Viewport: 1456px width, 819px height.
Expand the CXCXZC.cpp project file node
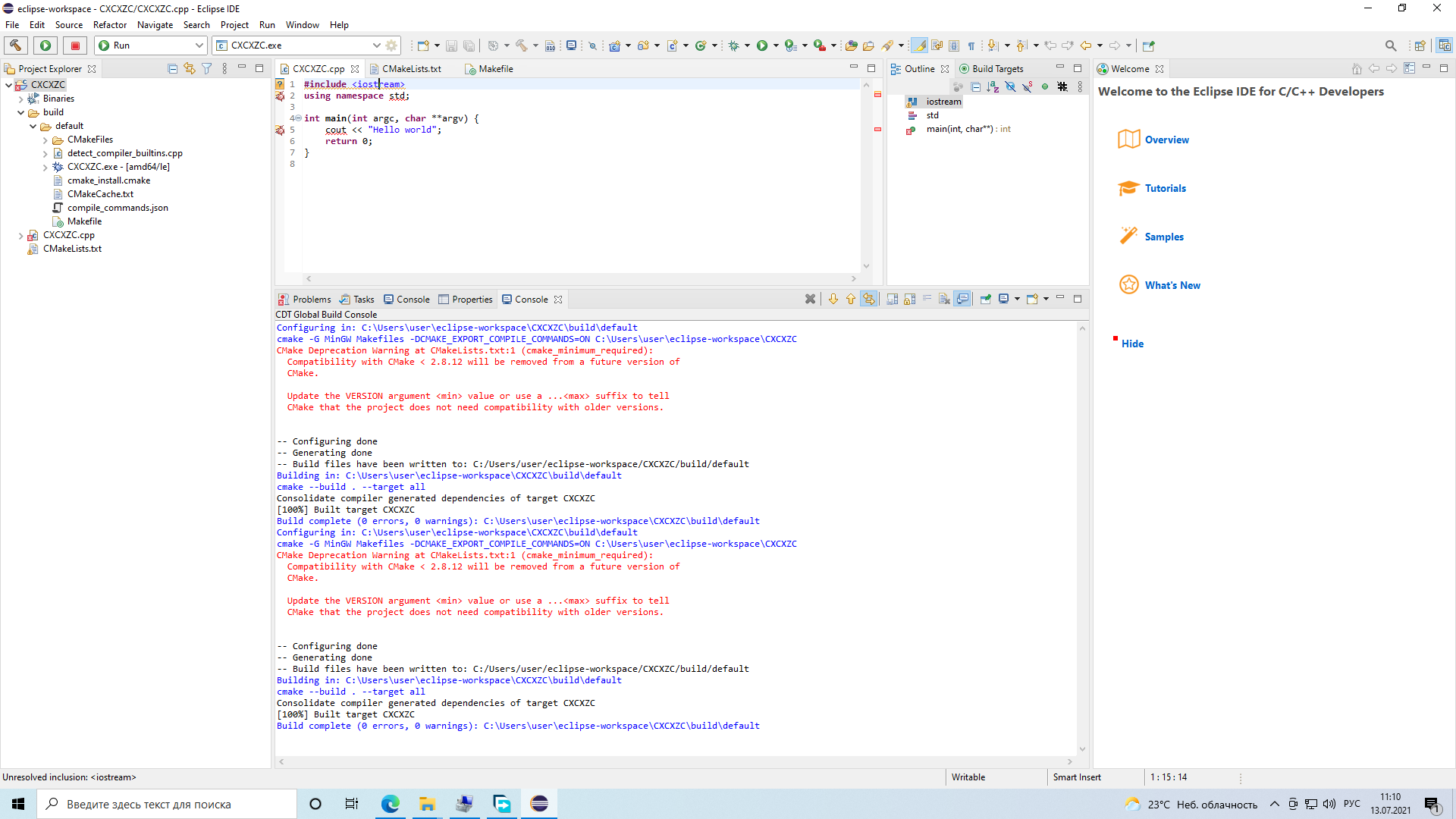pos(20,235)
